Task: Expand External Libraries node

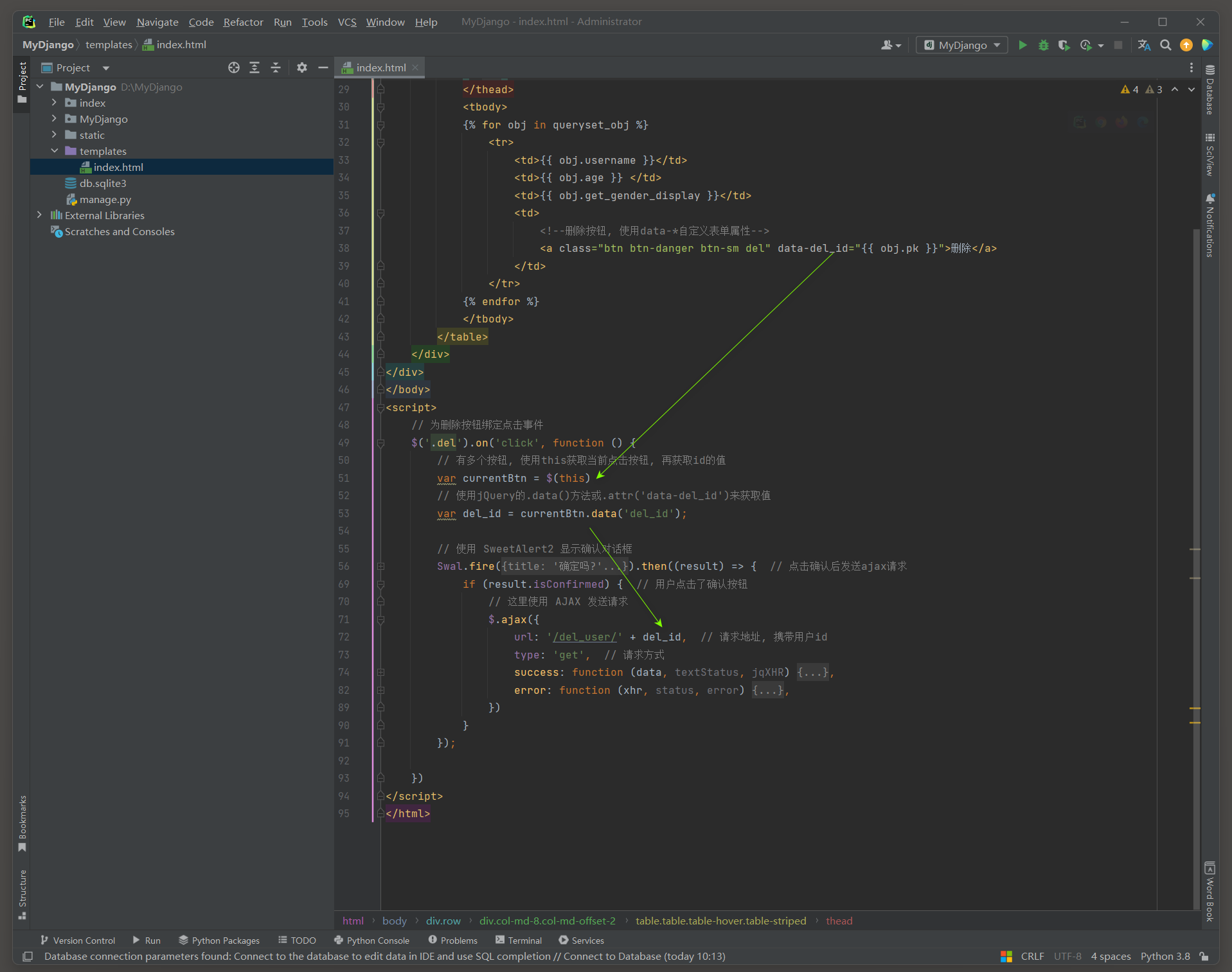Action: [39, 215]
